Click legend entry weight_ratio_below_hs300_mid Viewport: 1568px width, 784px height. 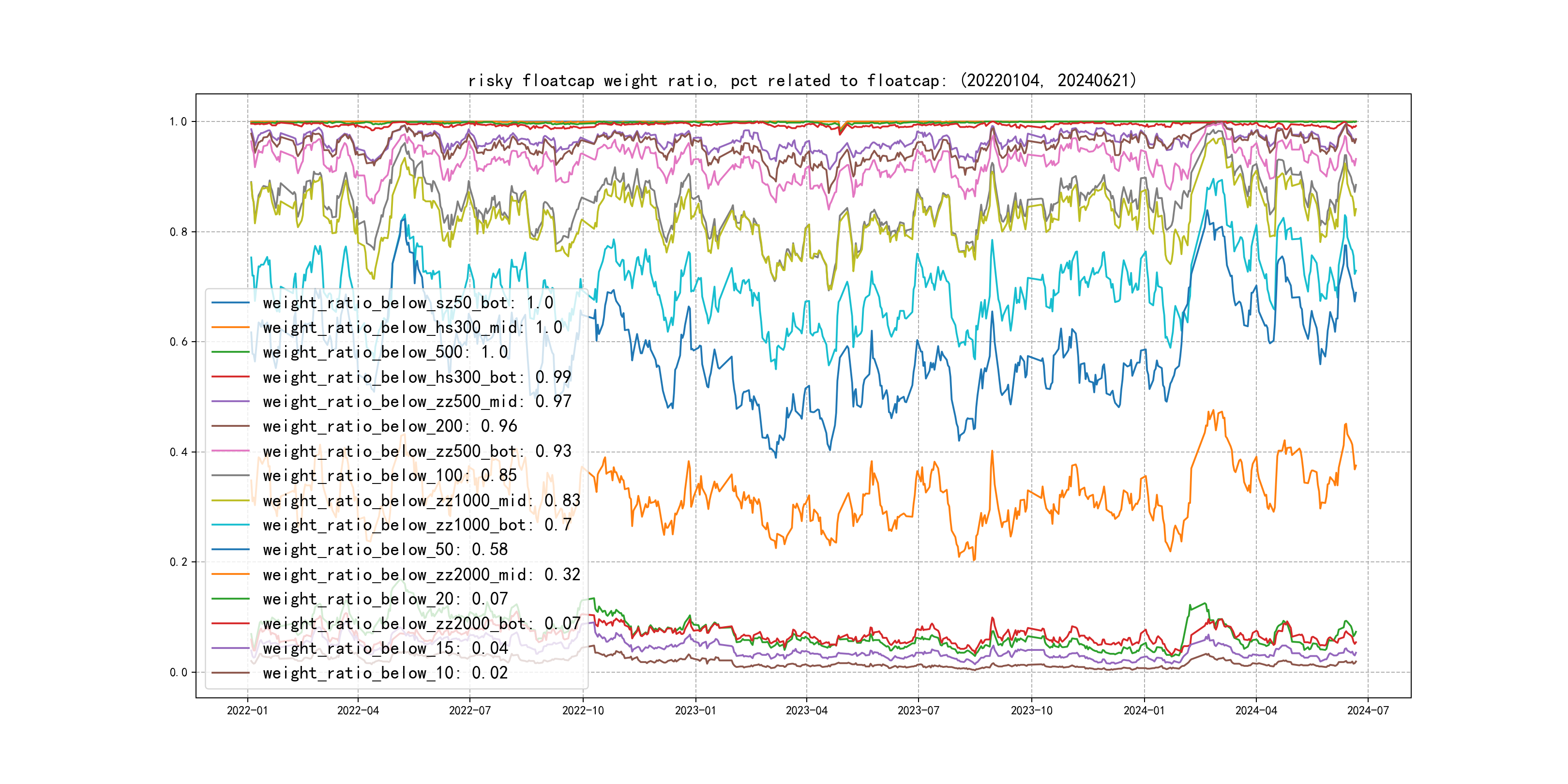click(412, 328)
